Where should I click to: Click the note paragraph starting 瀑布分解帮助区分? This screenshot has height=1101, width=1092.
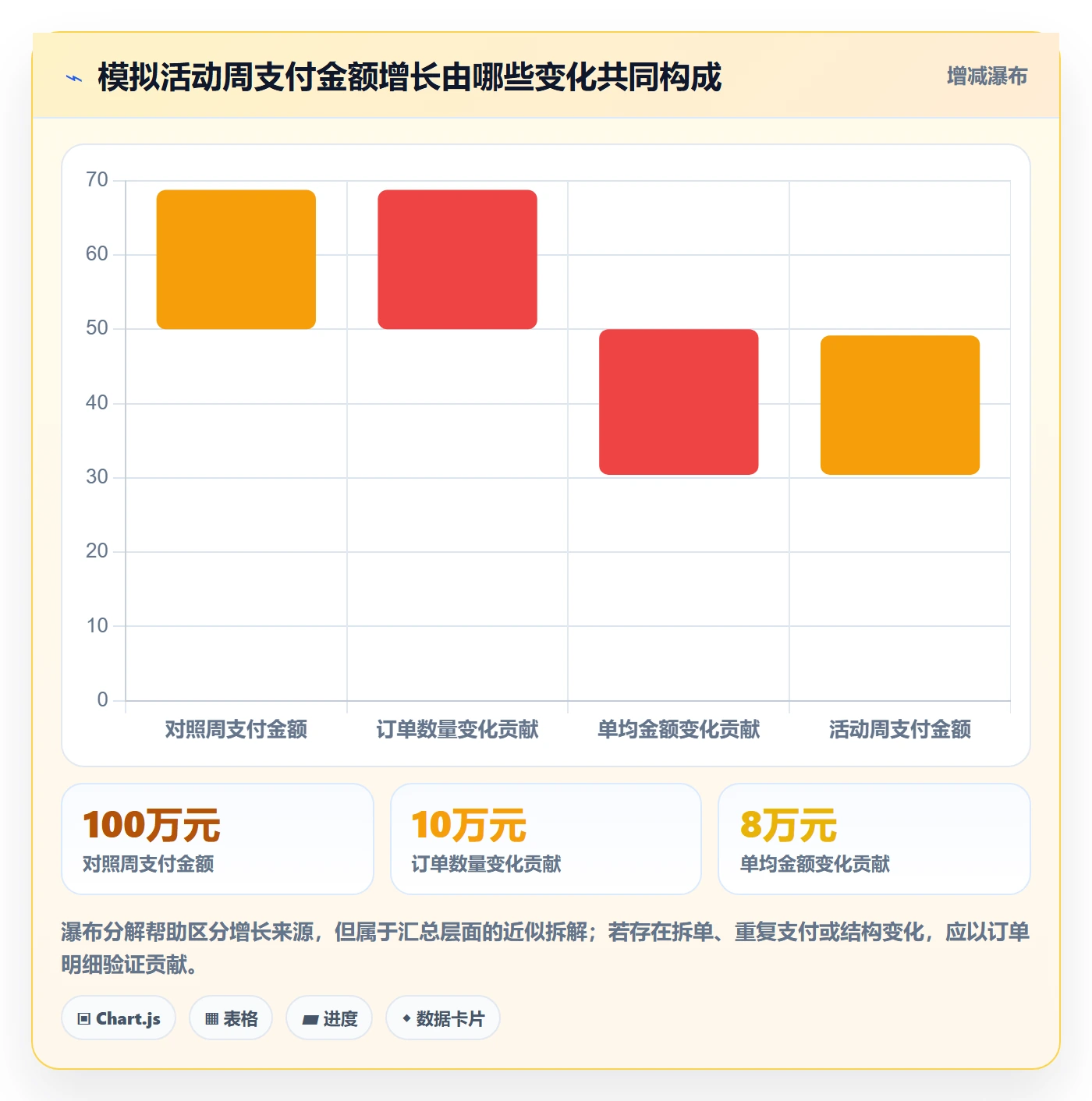pyautogui.click(x=545, y=948)
